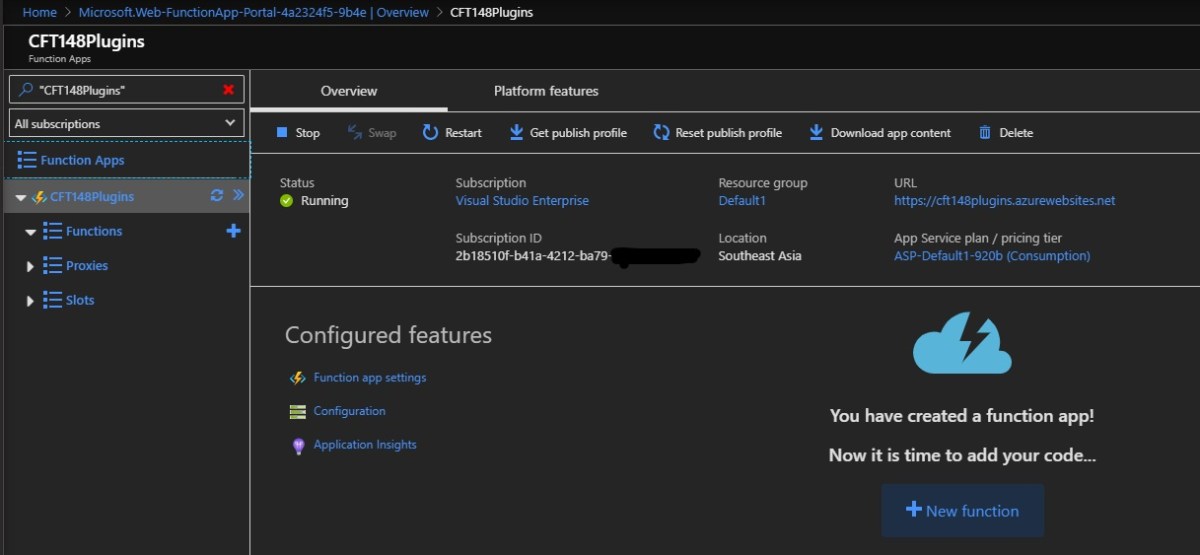Screen dimensions: 1200x555
Task: Click the double chevron next to CFT148Plugins
Action: click(x=238, y=196)
